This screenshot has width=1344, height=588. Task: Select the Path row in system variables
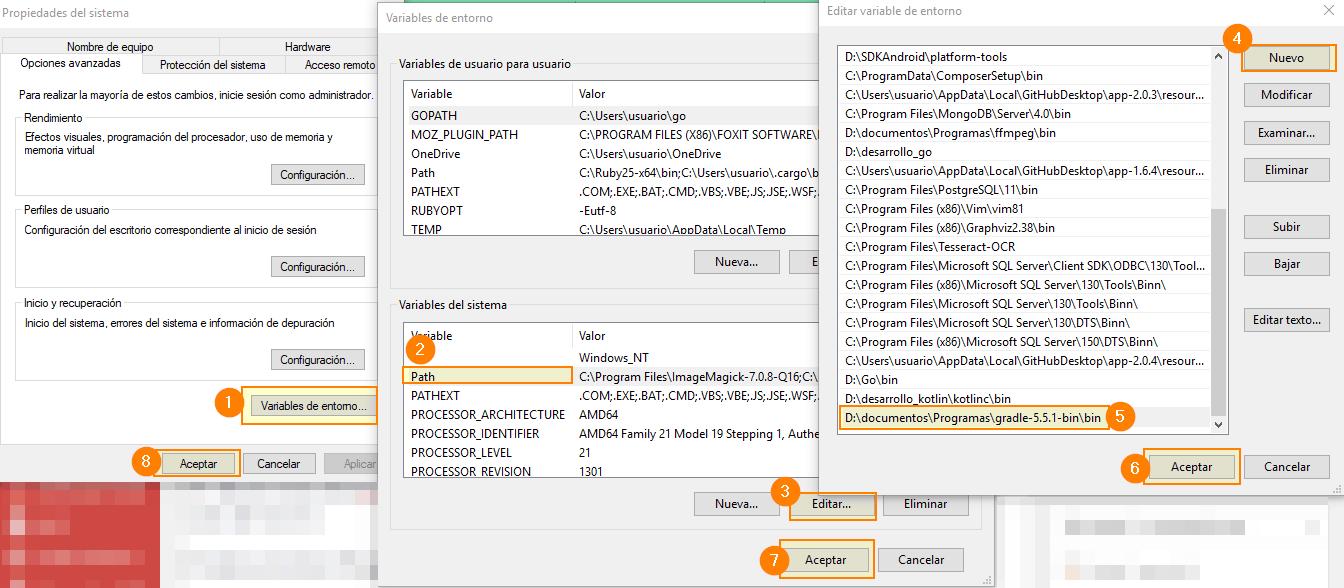click(x=488, y=377)
